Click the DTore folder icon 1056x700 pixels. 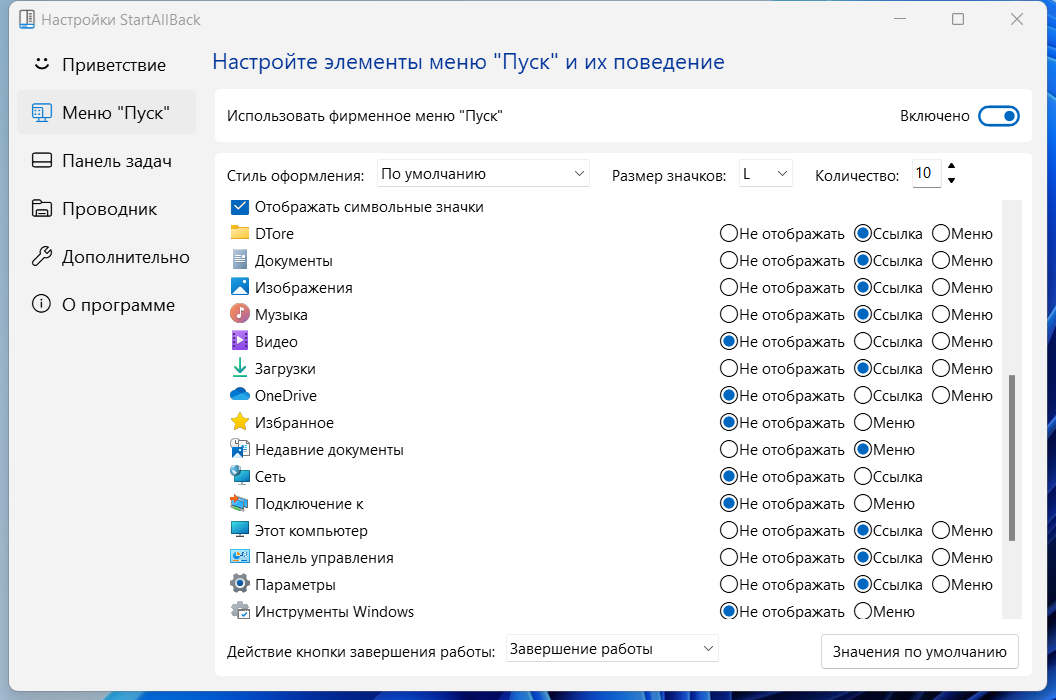(240, 233)
